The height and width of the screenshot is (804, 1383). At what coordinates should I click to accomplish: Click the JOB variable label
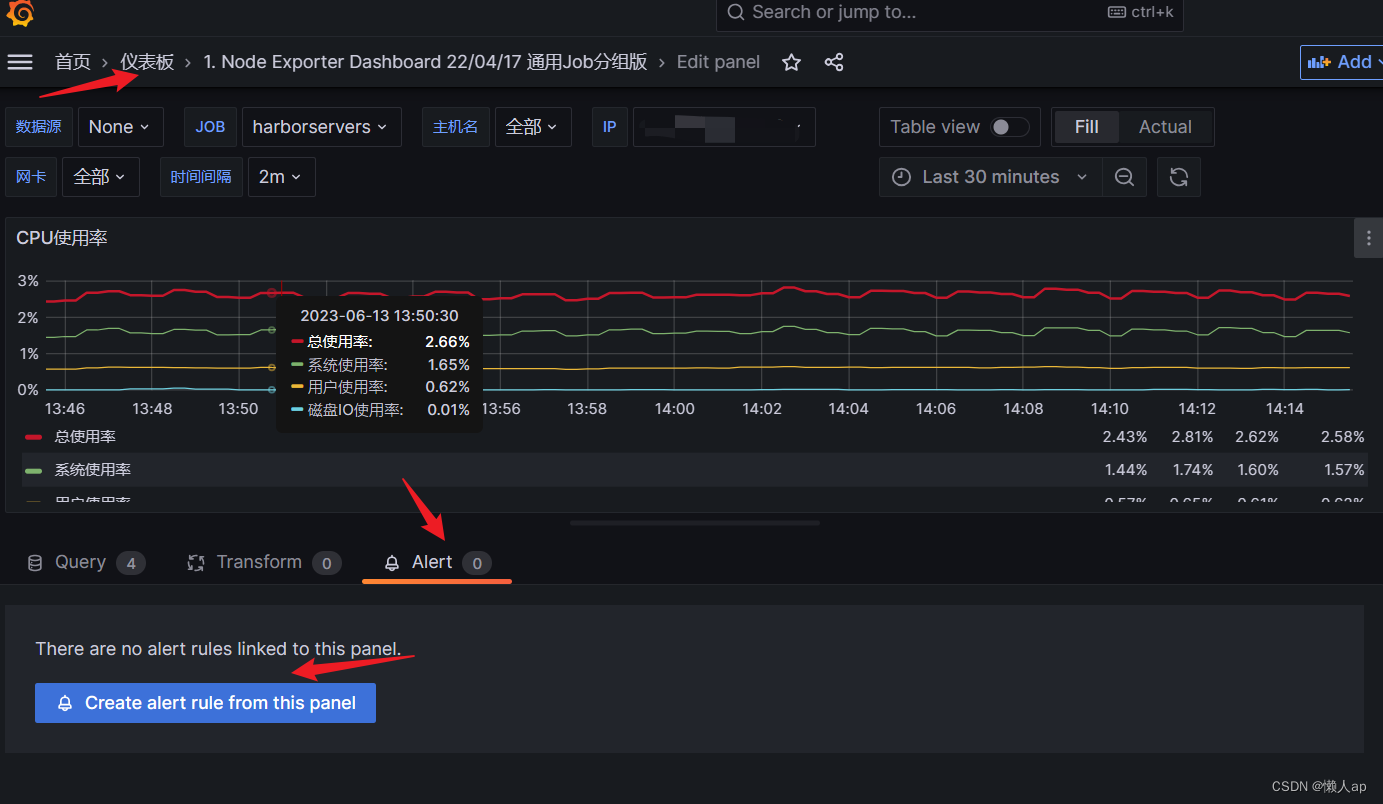[210, 127]
